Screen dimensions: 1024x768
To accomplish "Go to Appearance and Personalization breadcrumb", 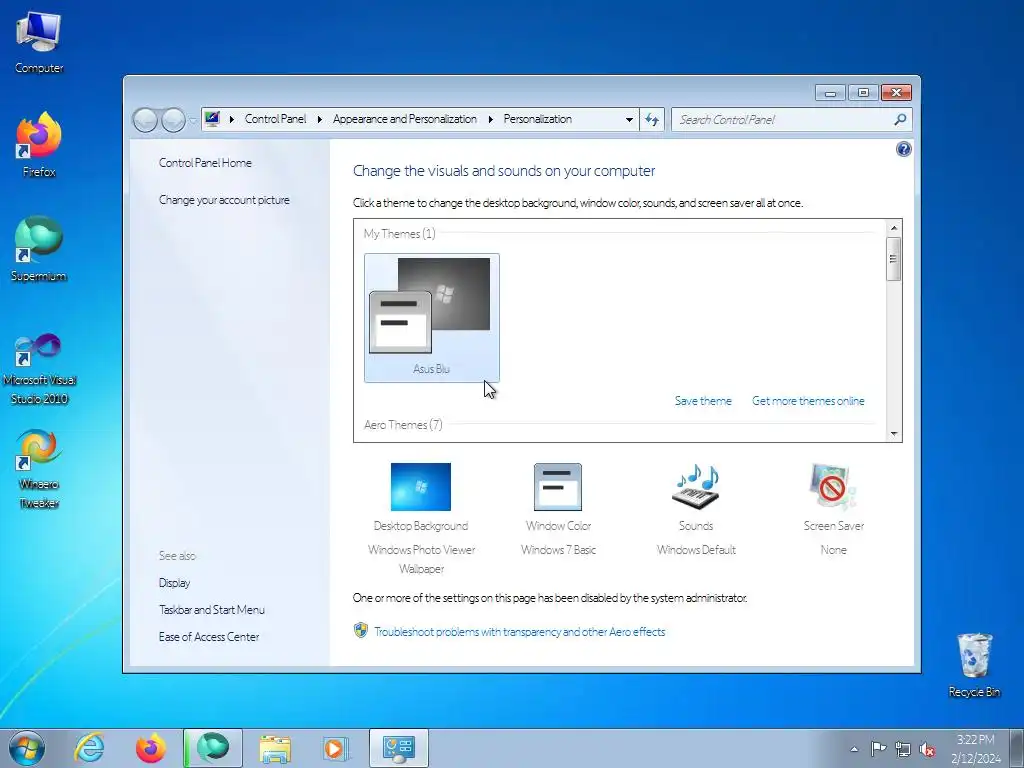I will pyautogui.click(x=404, y=119).
